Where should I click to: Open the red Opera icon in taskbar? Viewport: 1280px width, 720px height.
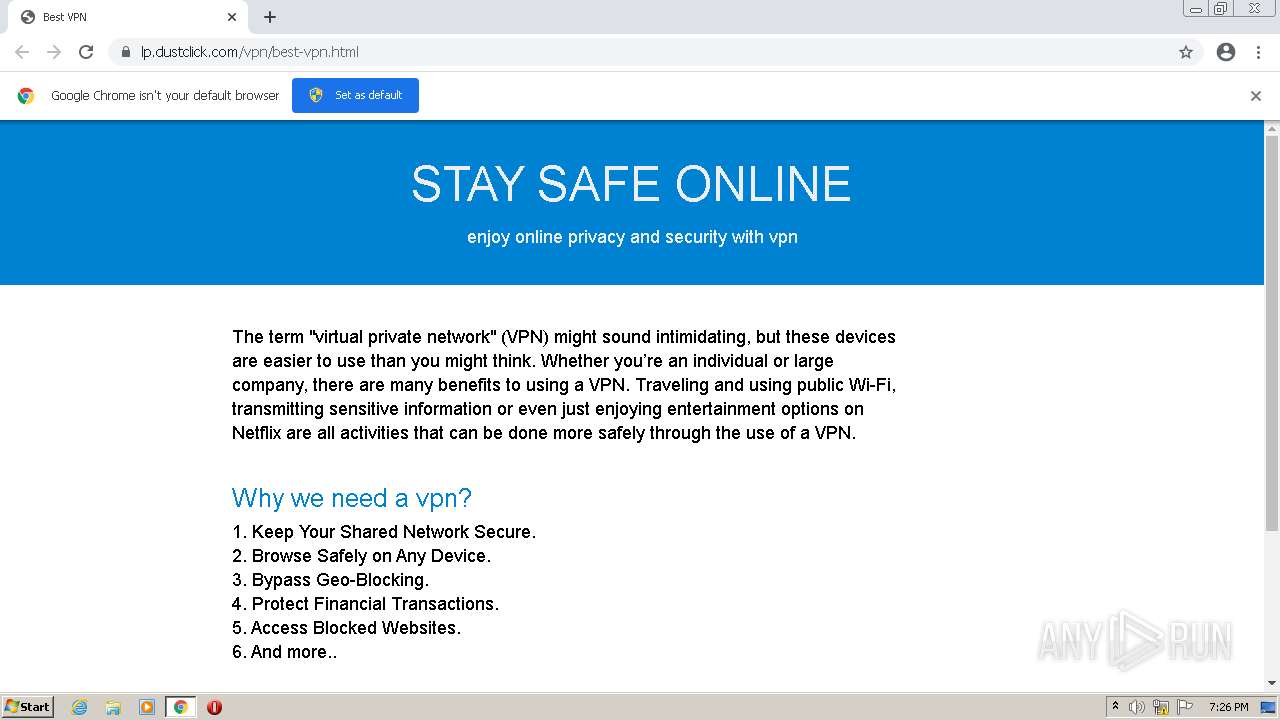pyautogui.click(x=214, y=707)
